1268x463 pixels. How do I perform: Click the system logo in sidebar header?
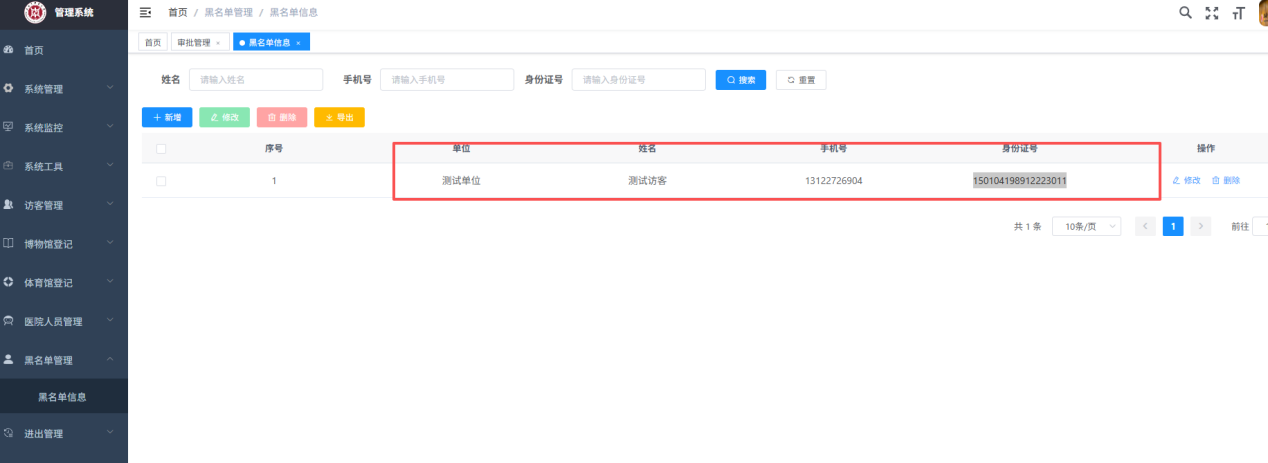click(35, 12)
